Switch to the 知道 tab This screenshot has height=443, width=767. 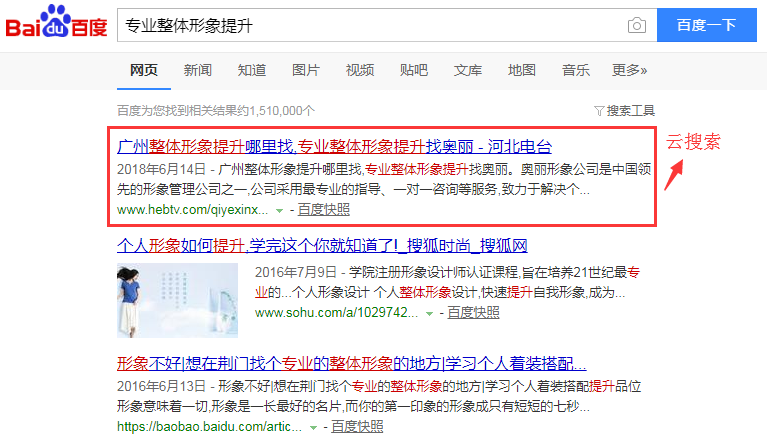pos(252,70)
